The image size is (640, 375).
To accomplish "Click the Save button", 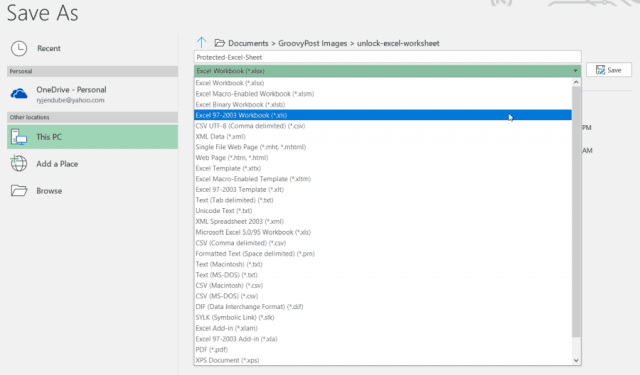I will (x=609, y=70).
